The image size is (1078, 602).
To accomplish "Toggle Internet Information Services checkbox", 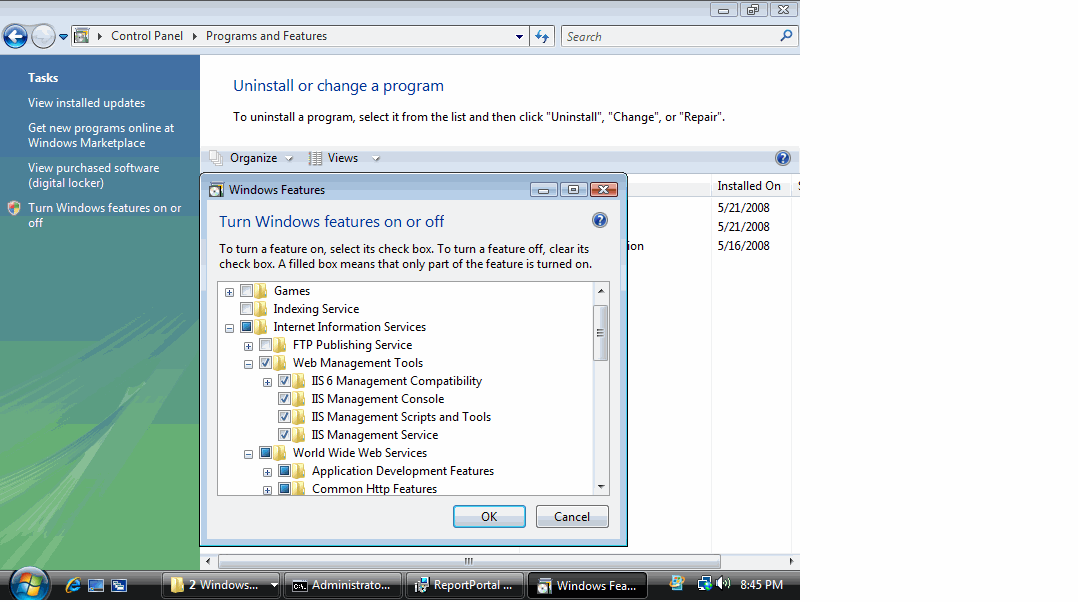I will pos(246,326).
